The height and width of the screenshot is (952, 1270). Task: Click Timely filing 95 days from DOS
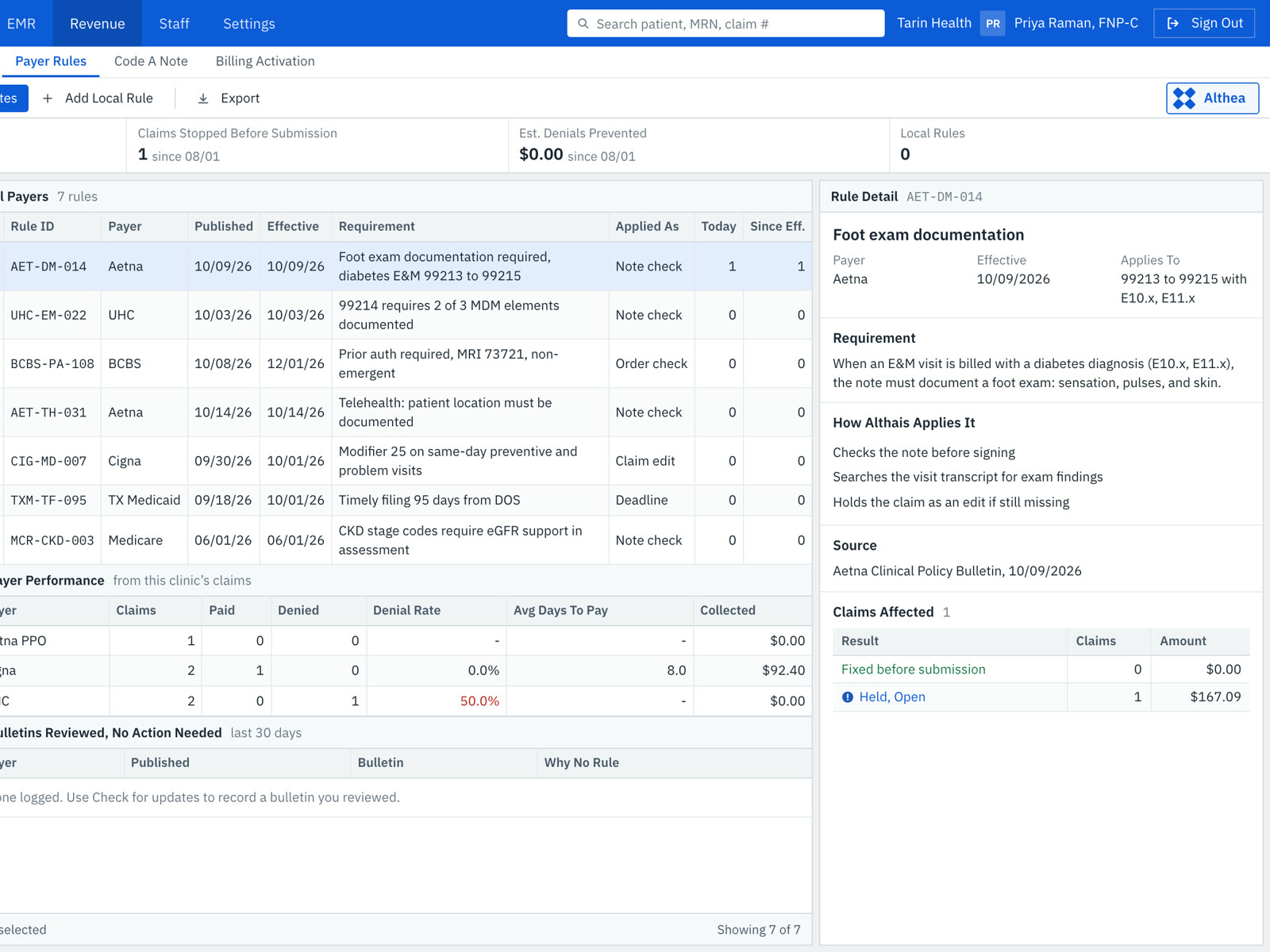coord(429,501)
